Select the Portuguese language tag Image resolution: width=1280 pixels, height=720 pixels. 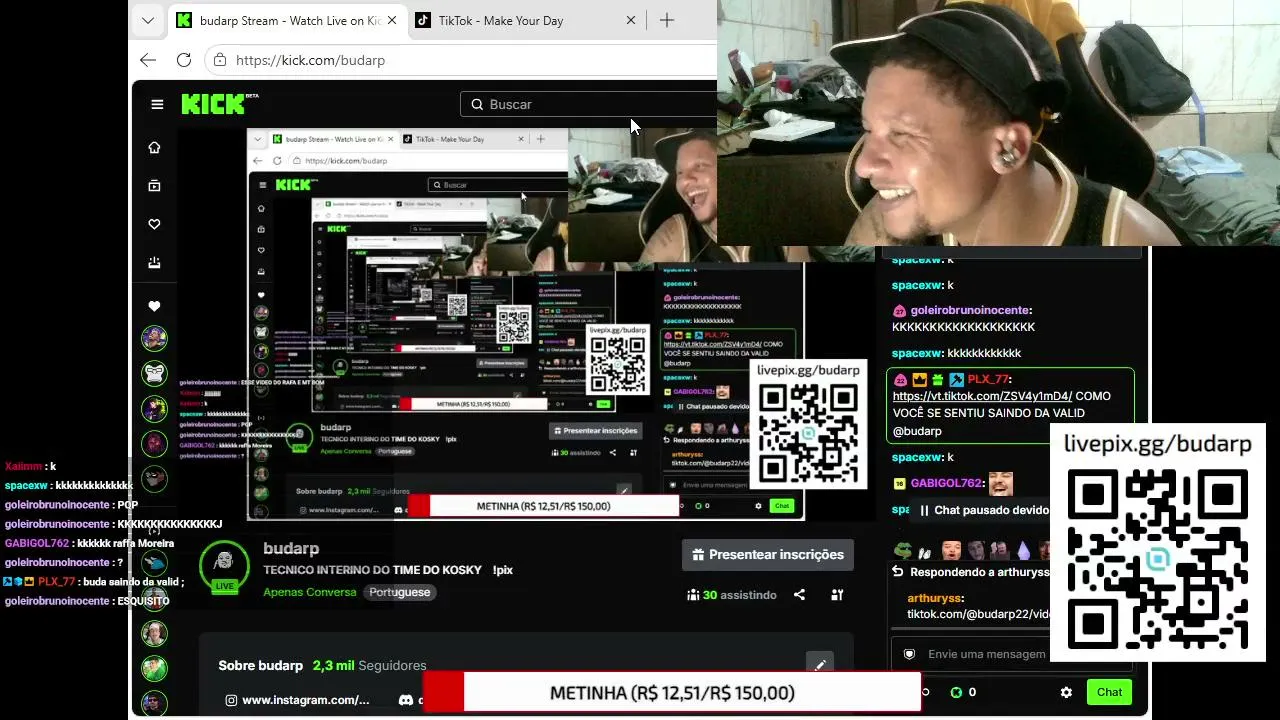[399, 592]
